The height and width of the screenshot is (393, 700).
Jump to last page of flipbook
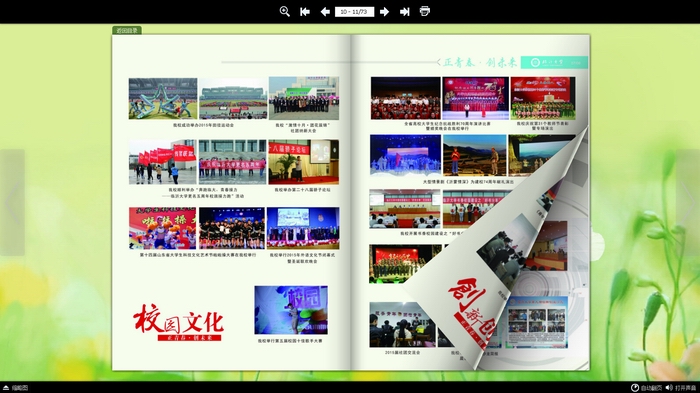[404, 12]
